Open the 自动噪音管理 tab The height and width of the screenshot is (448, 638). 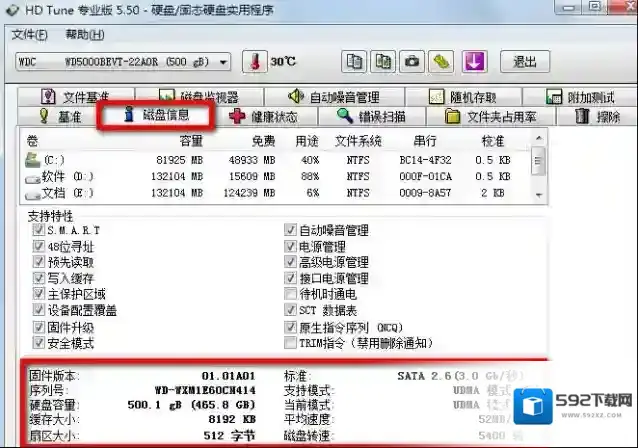[x=334, y=97]
